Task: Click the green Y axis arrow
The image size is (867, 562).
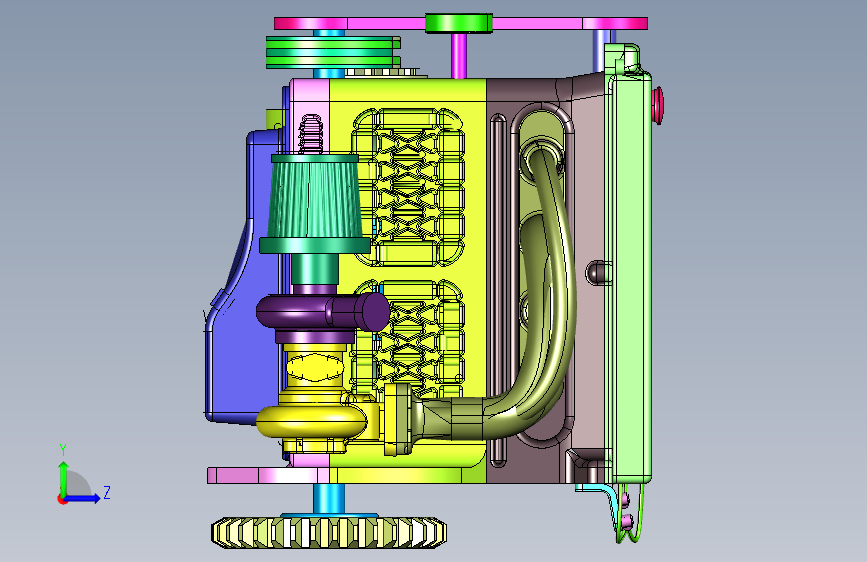Action: click(64, 478)
